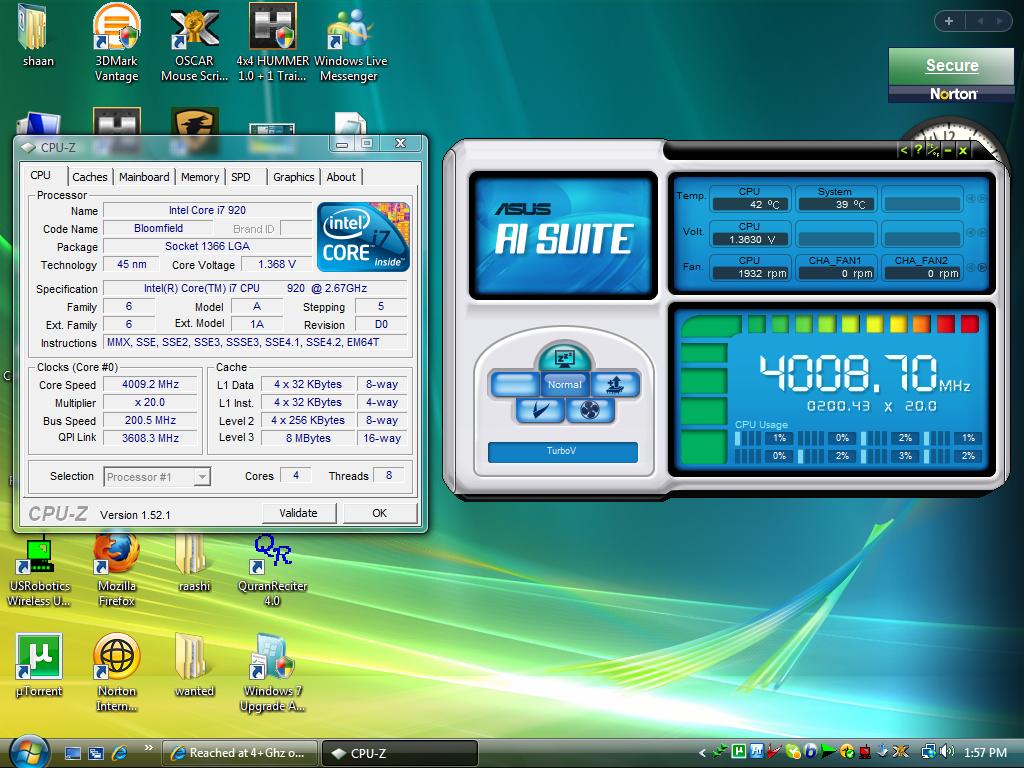Screen dimensions: 1024x768
Task: Launch Norton Internet Security desktop shortcut
Action: (116, 673)
